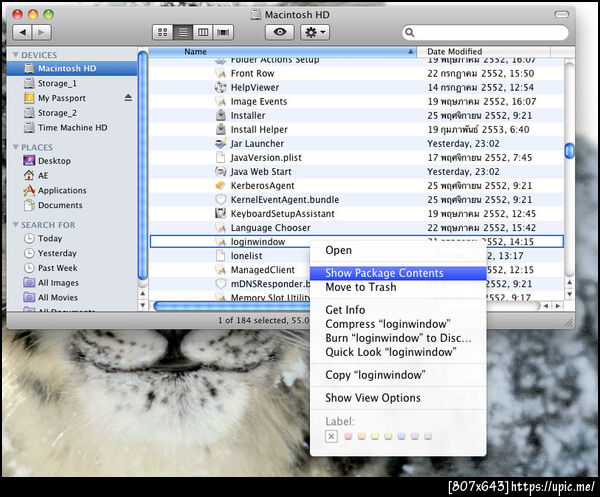Switch to list view
Image resolution: width=600 pixels, height=497 pixels.
(x=183, y=33)
